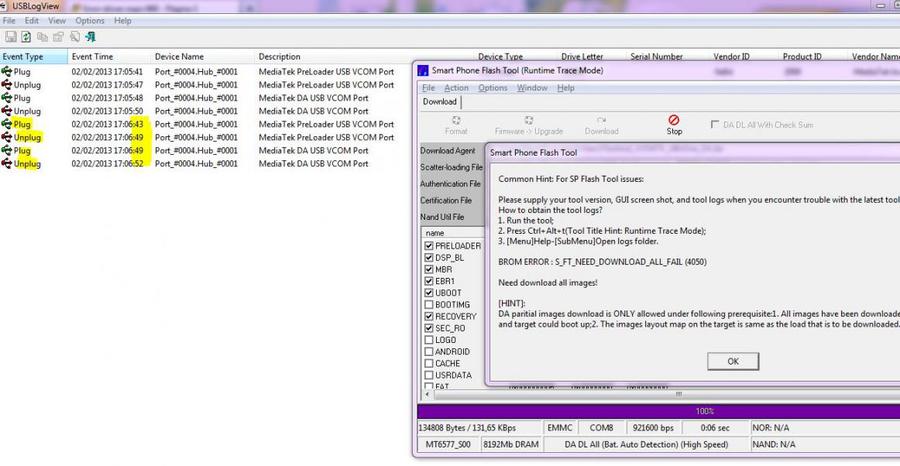Open the USBLogView Options menu

90,21
